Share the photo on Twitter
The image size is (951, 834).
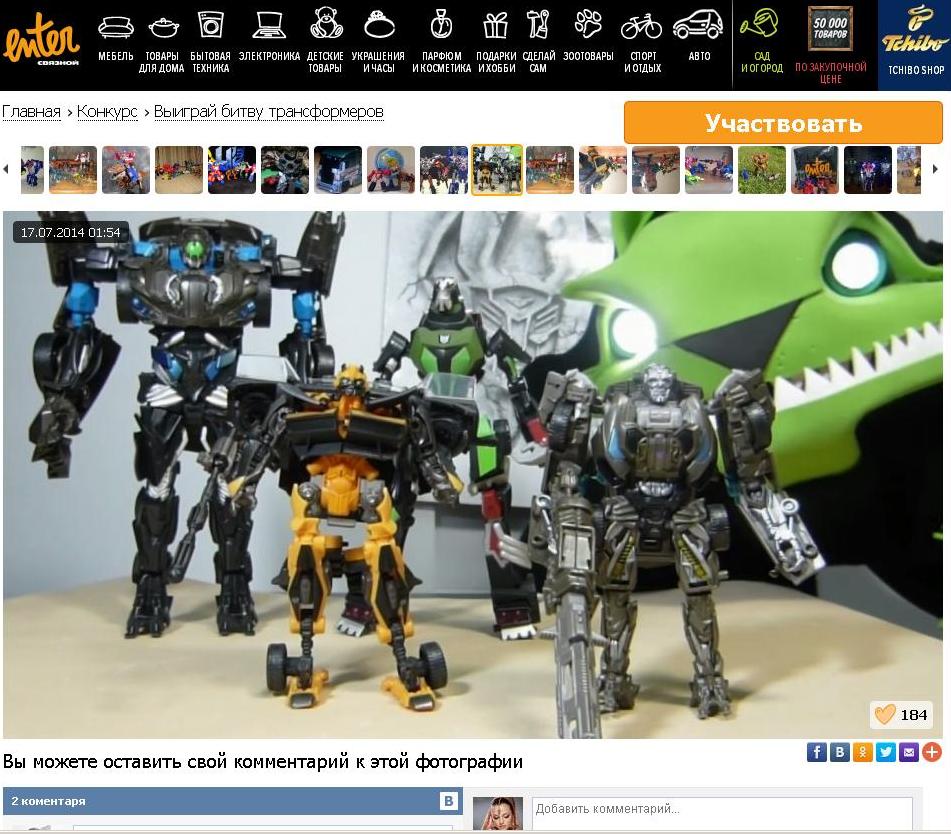point(885,752)
